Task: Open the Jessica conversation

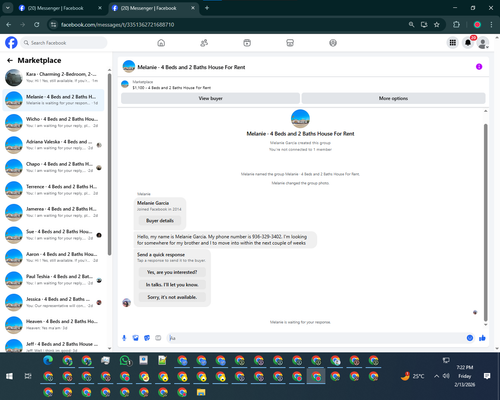Action: click(x=53, y=302)
